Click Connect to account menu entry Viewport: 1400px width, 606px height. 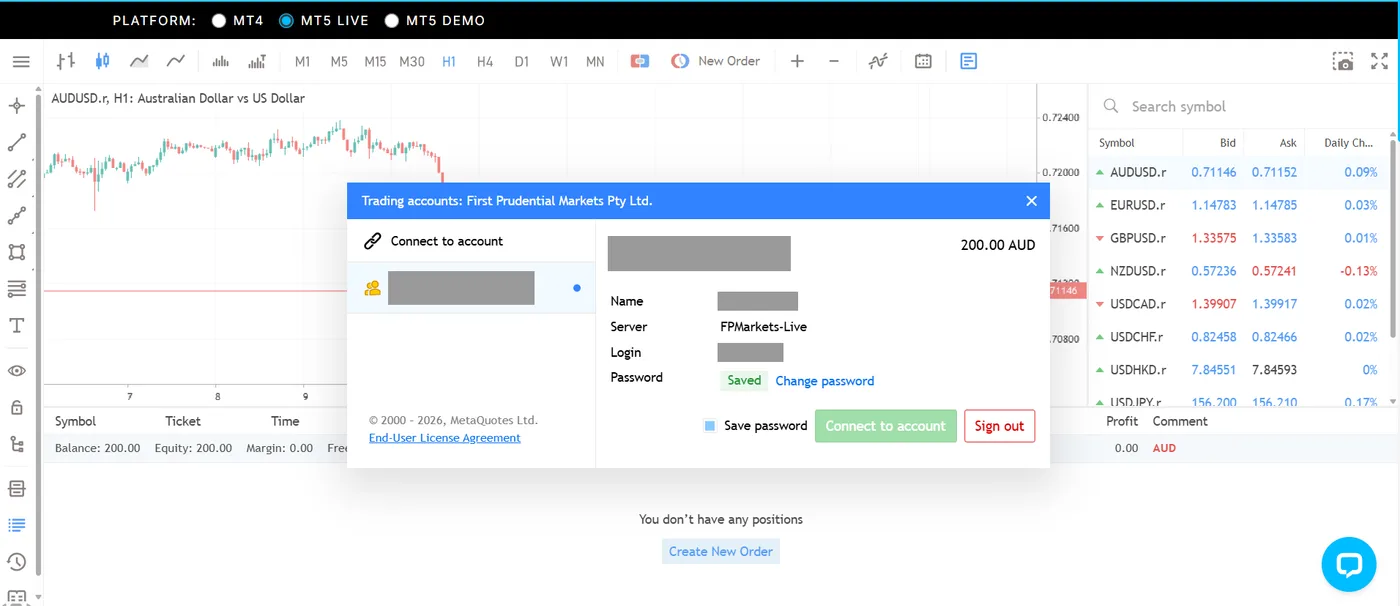[x=471, y=241]
